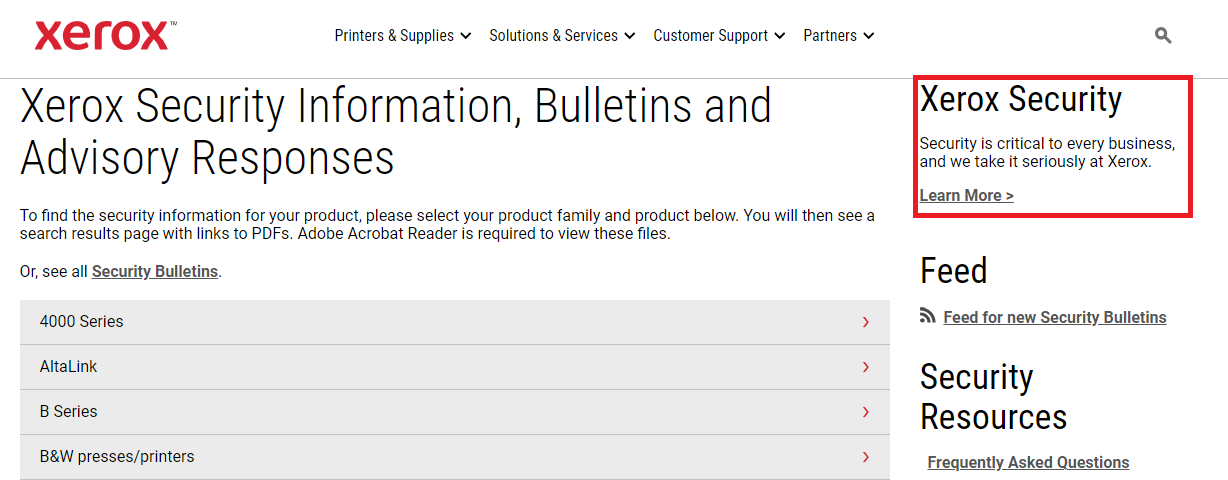Expand the AltaLink product family row
The image size is (1228, 480).
455,367
